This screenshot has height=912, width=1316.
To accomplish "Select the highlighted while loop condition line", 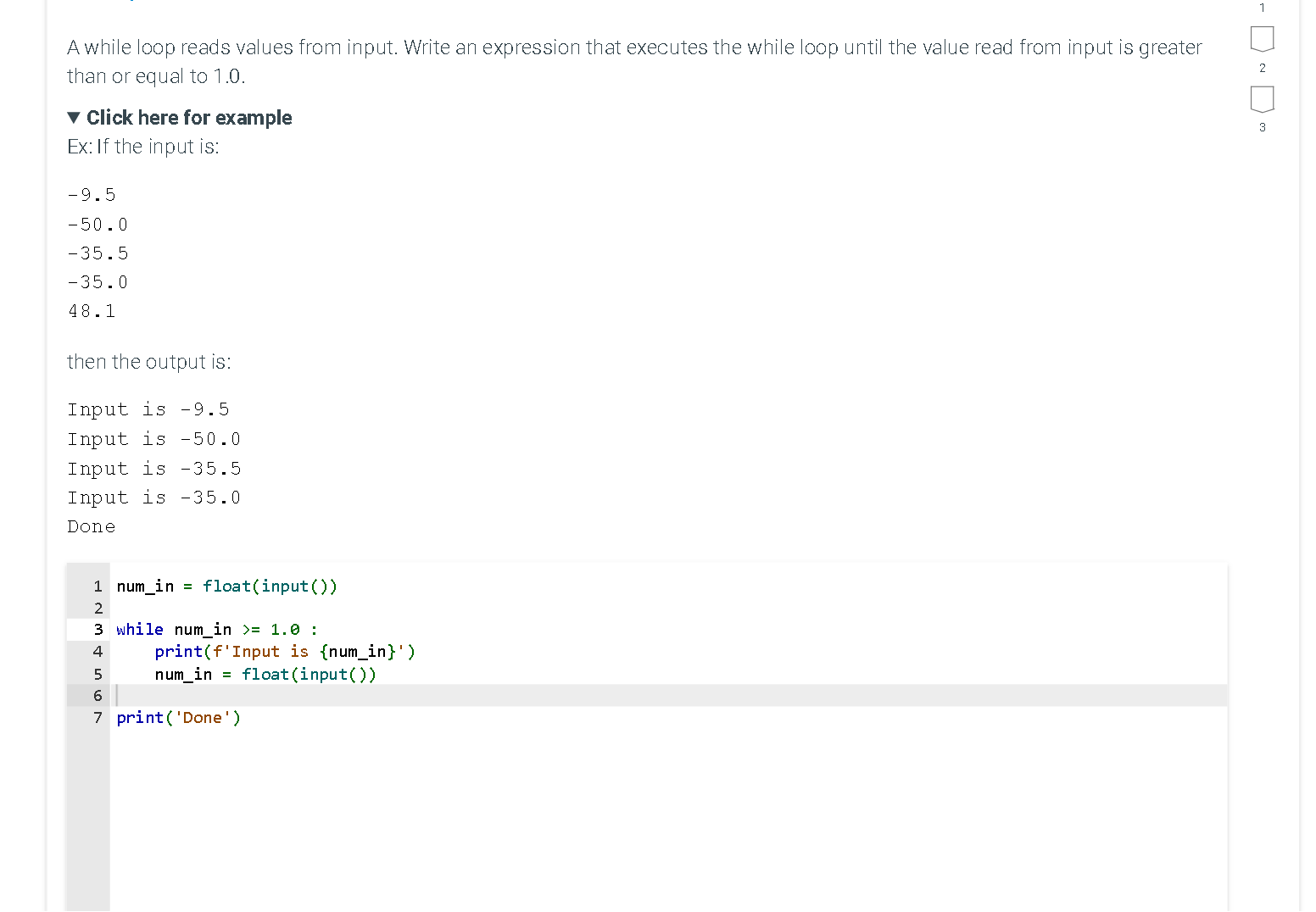I will (215, 629).
